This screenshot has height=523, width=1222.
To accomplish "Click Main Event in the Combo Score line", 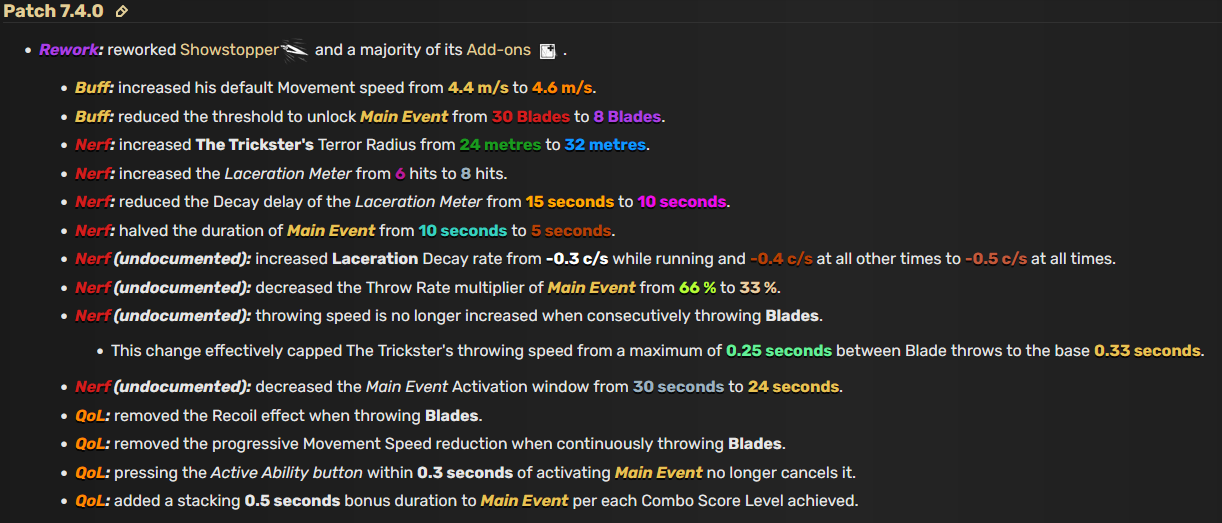I will [x=524, y=500].
